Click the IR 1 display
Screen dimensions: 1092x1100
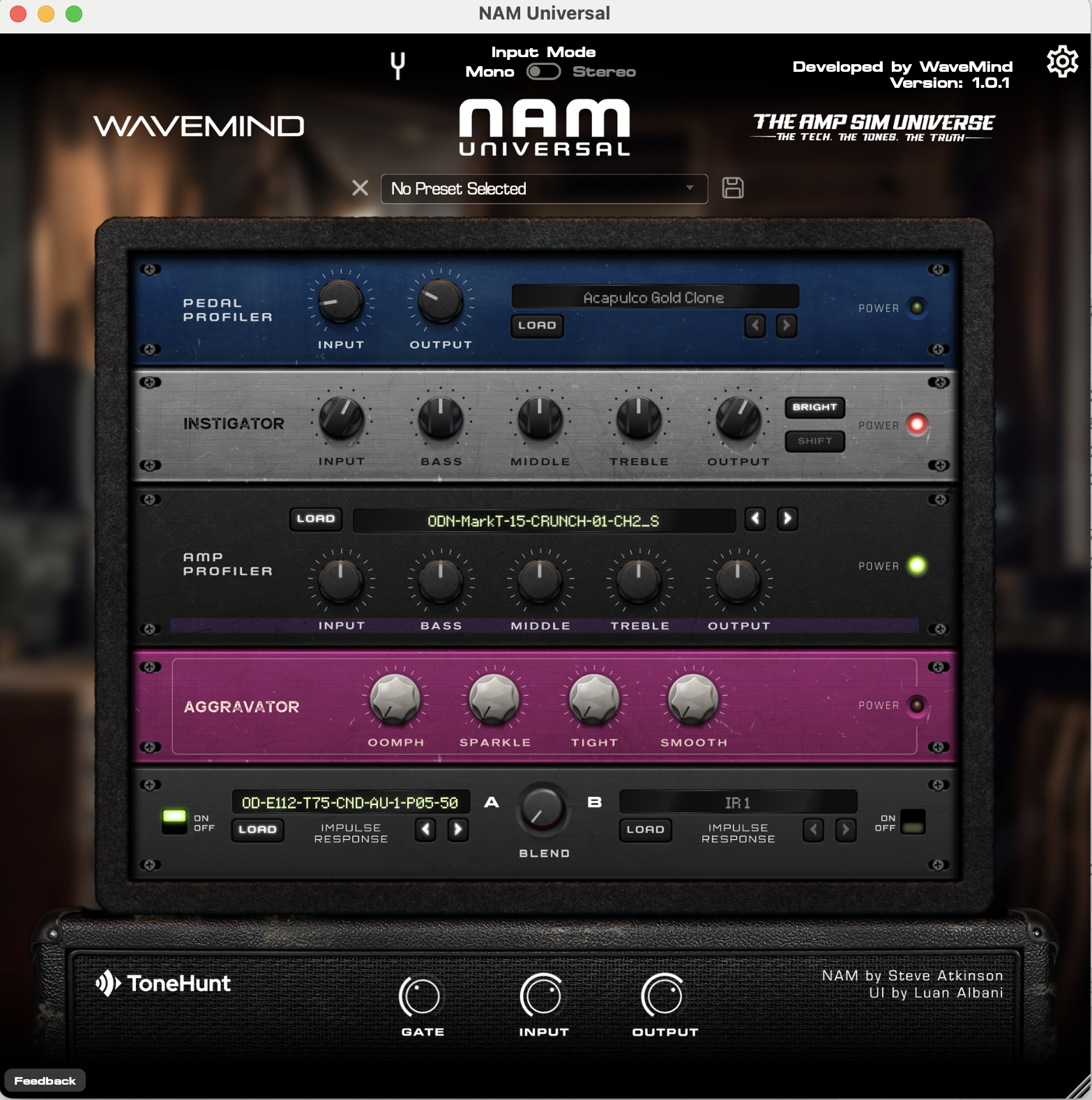click(x=738, y=803)
